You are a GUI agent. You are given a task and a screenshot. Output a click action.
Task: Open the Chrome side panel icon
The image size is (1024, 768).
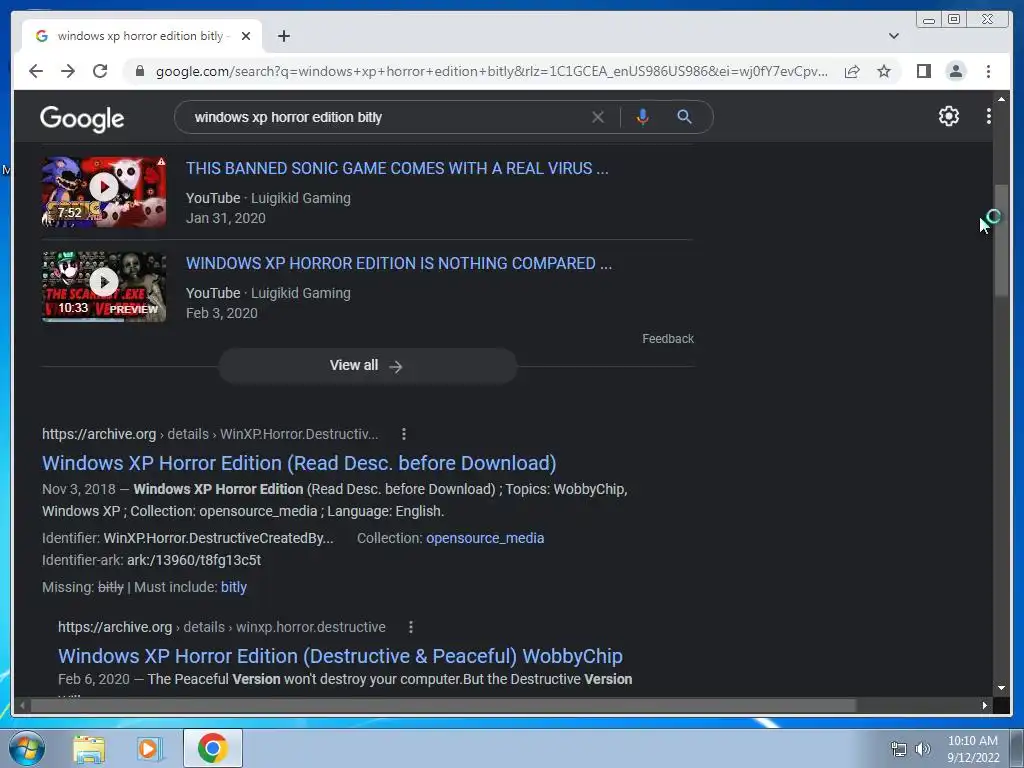point(923,71)
